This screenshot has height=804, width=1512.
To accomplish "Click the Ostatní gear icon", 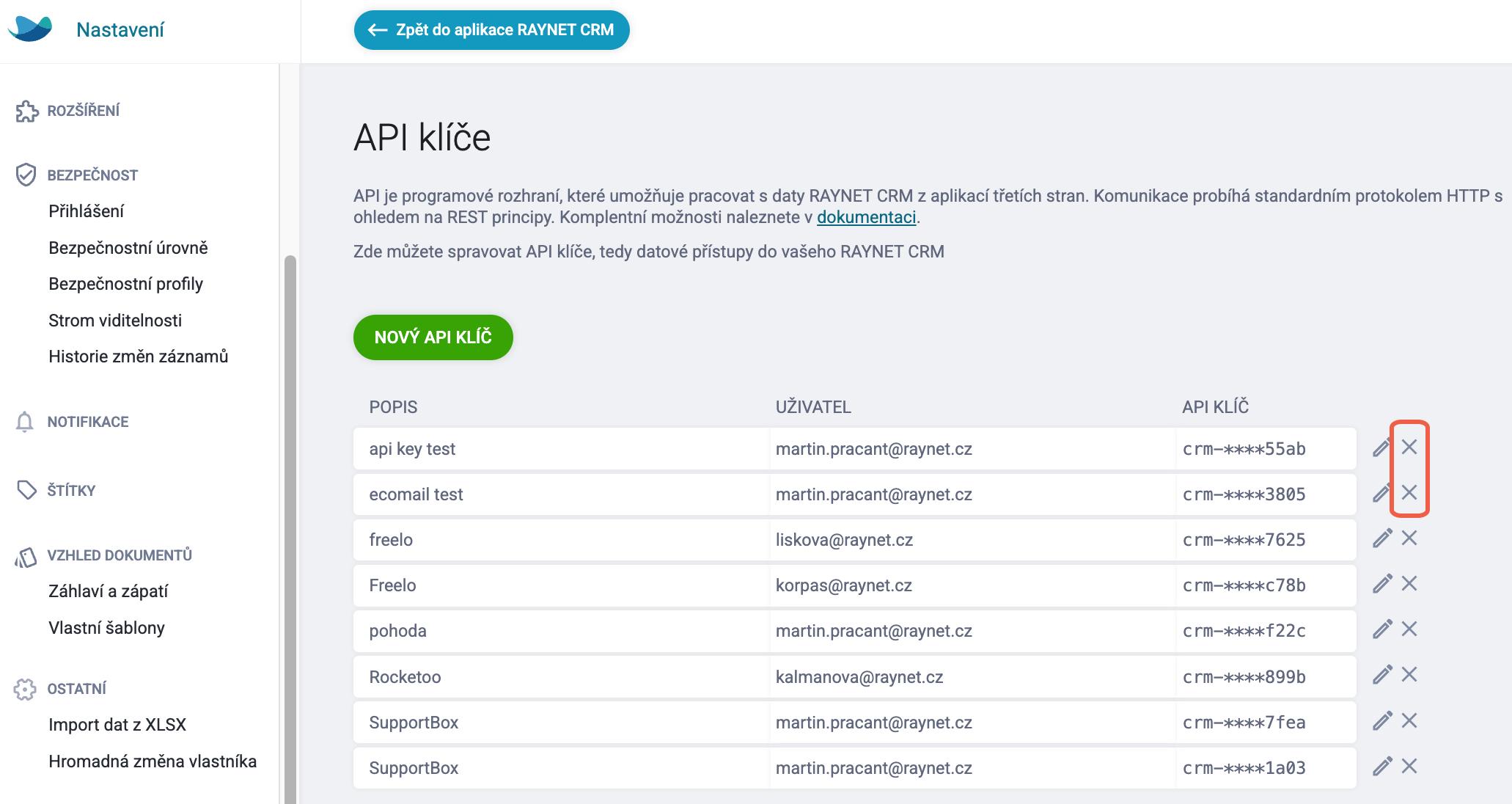I will point(25,689).
